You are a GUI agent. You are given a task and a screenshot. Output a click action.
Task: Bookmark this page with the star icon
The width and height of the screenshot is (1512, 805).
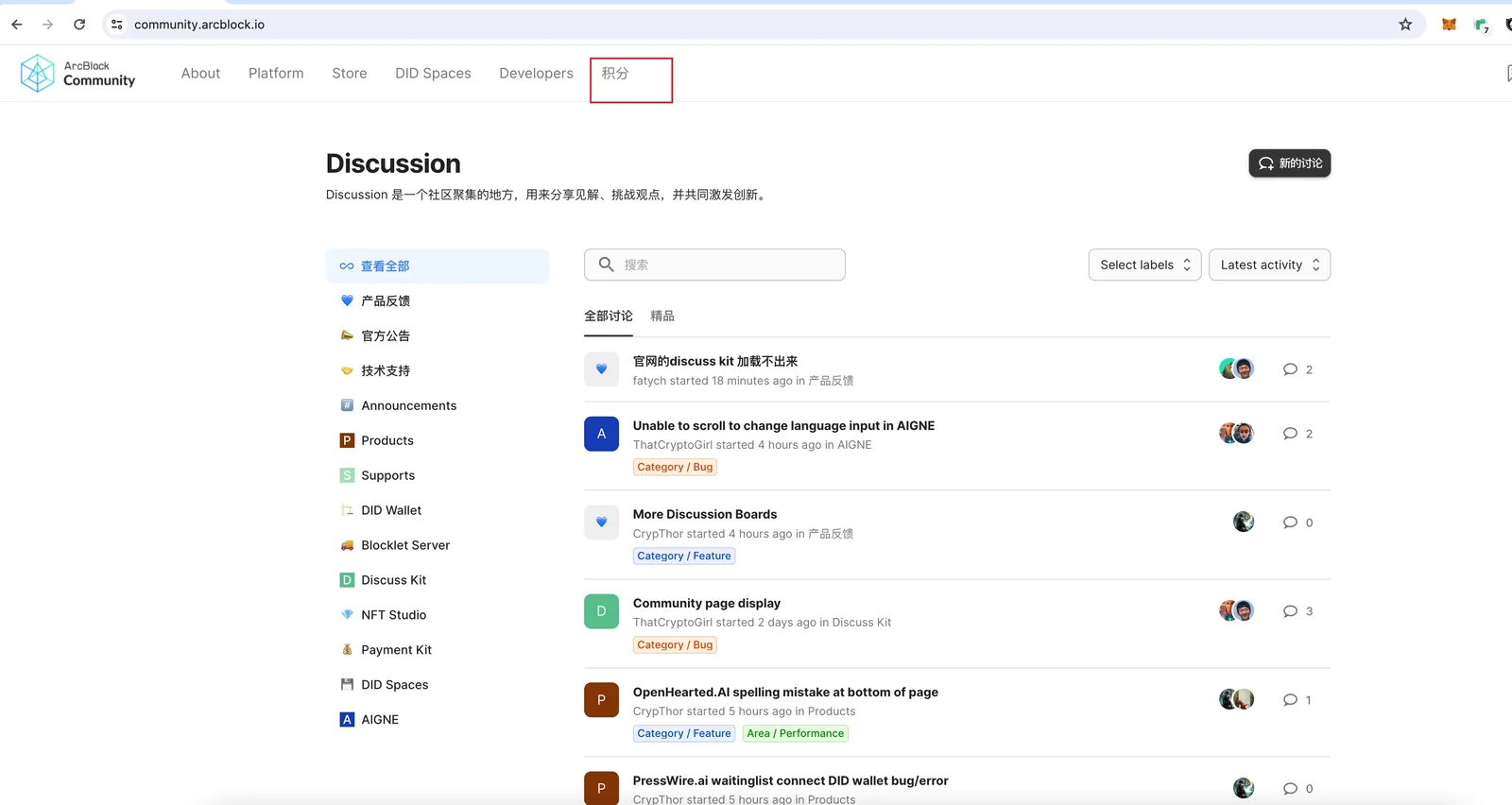point(1405,25)
